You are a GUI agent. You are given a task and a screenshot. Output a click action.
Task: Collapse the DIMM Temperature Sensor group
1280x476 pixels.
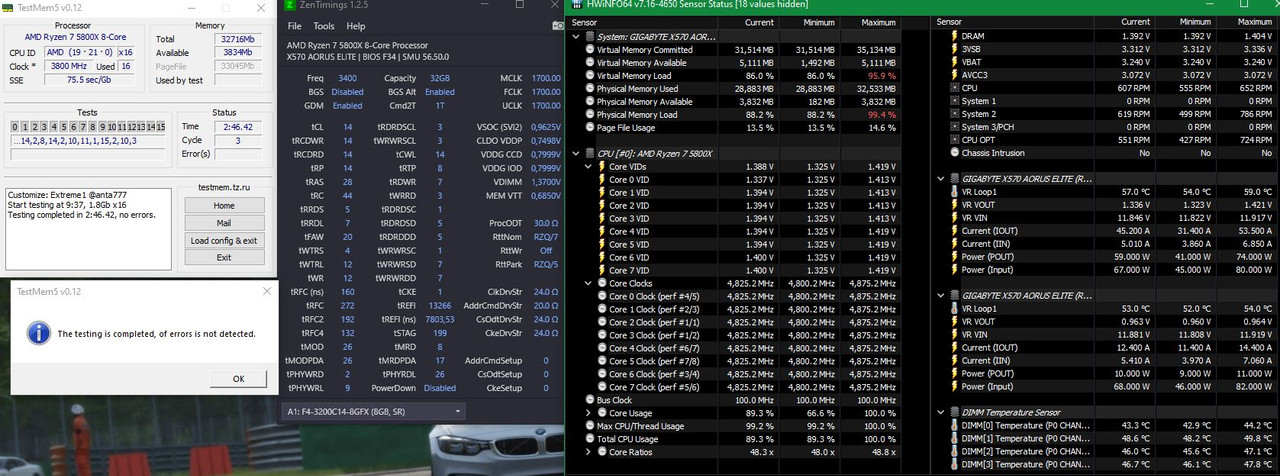coord(942,412)
